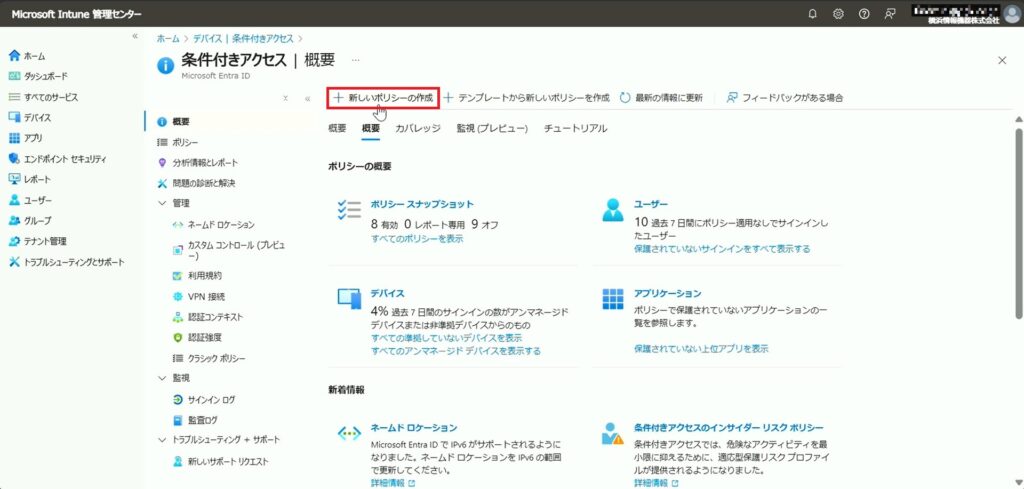1024x489 pixels.
Task: Click 最新の情報に更新 refresh button
Action: pyautogui.click(x=660, y=98)
